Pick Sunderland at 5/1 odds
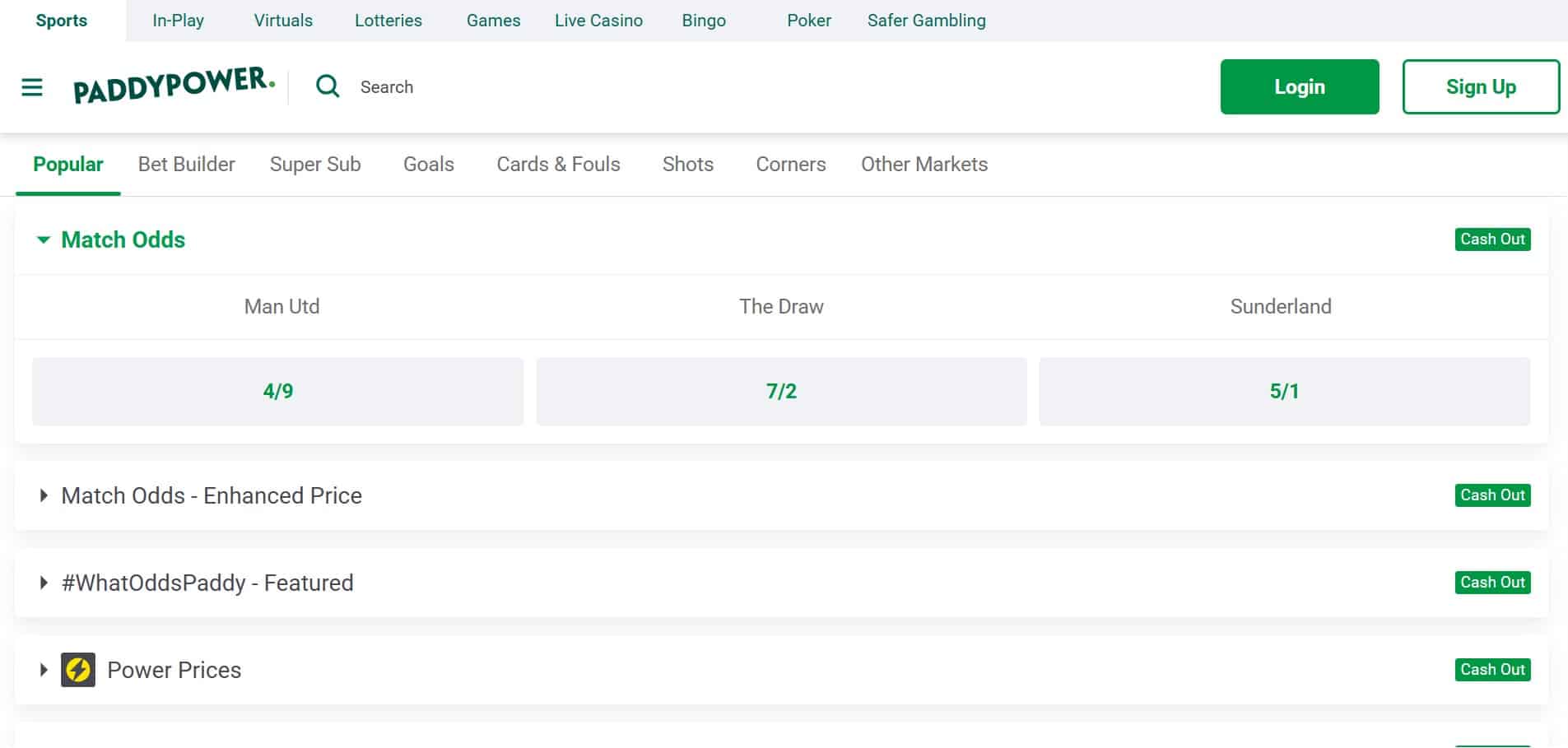The height and width of the screenshot is (748, 1568). 1284,391
